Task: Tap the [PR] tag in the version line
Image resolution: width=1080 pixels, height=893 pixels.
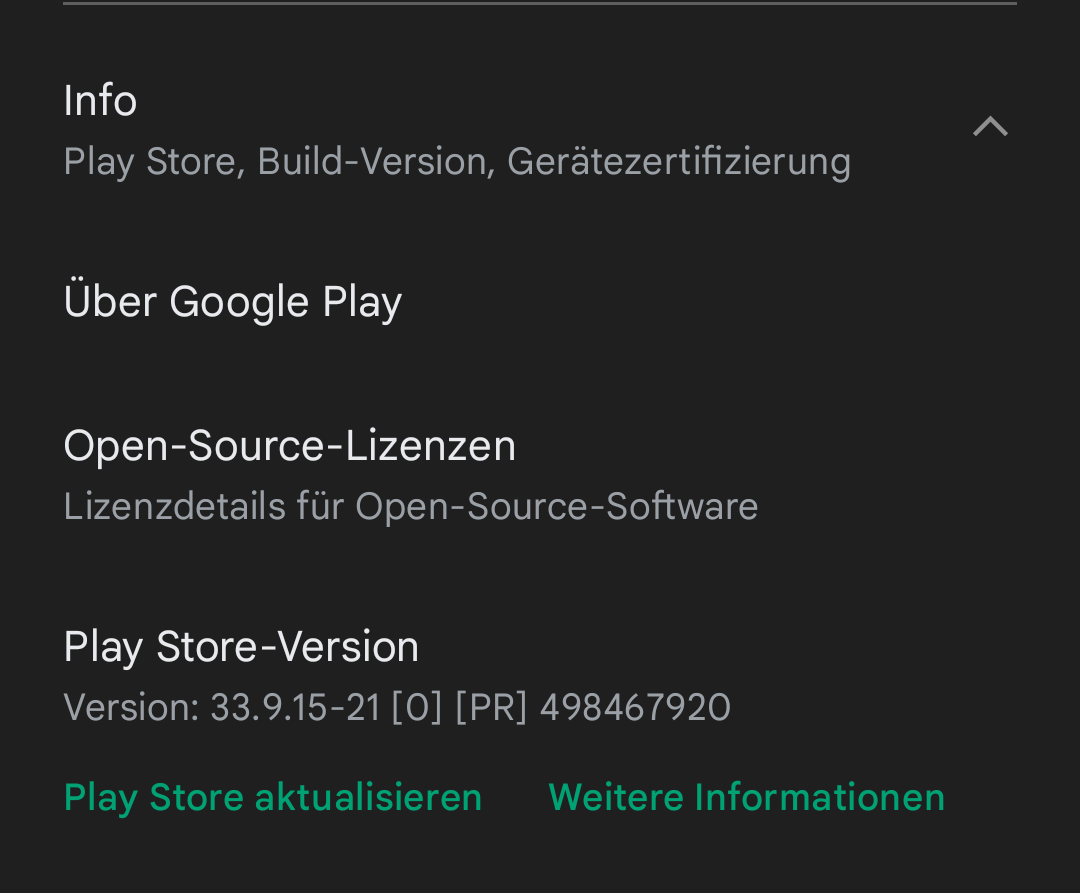Action: (490, 708)
